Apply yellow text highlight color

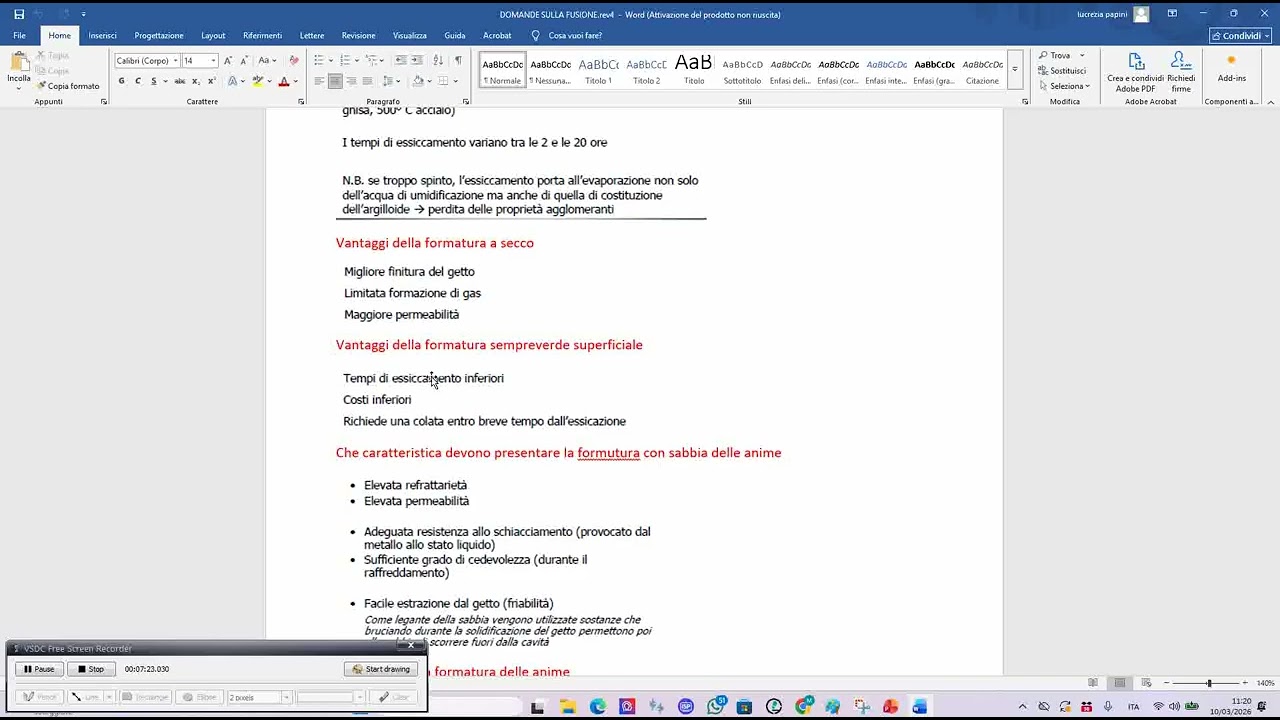tap(257, 81)
